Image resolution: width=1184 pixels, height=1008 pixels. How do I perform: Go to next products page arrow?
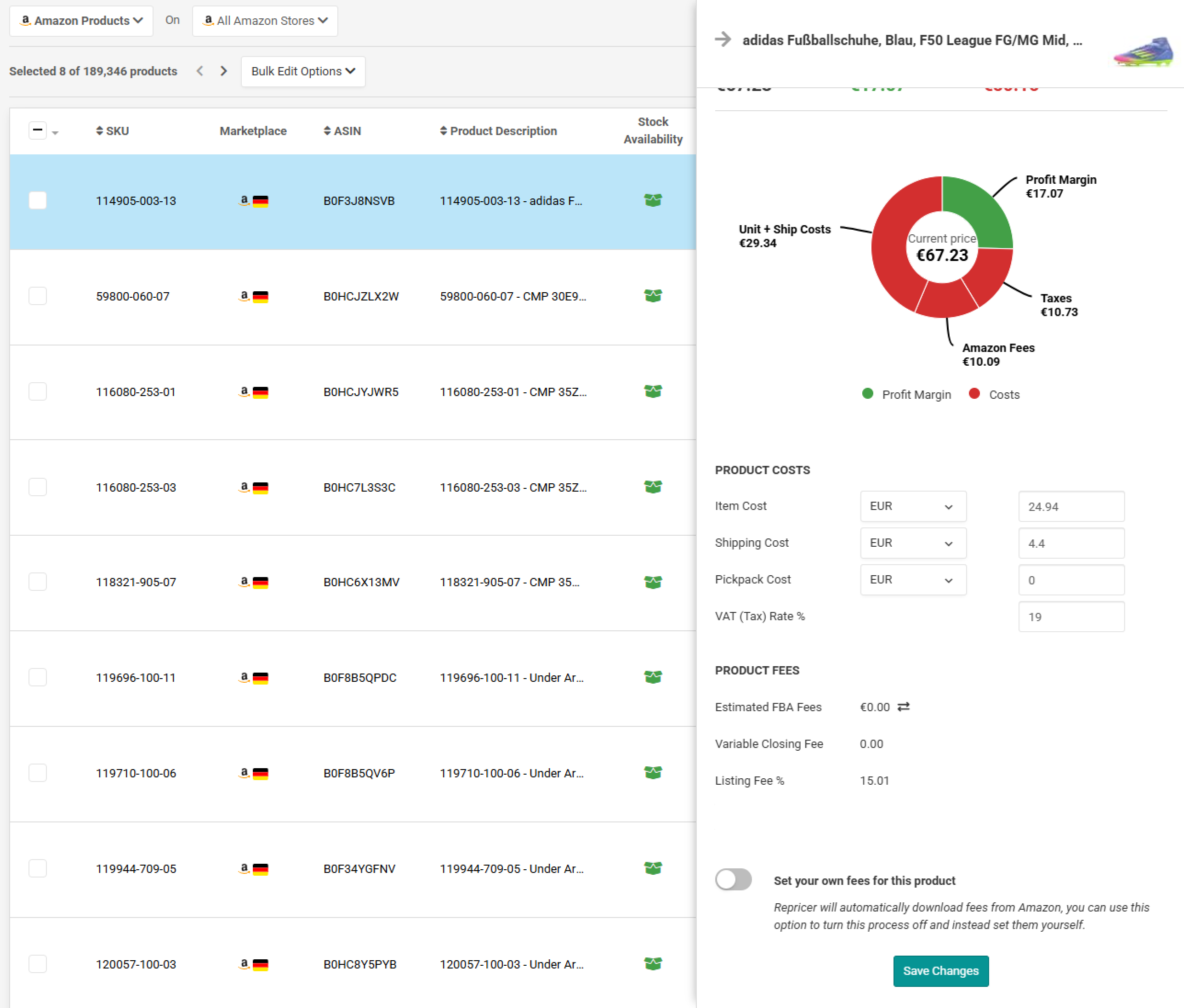(223, 71)
